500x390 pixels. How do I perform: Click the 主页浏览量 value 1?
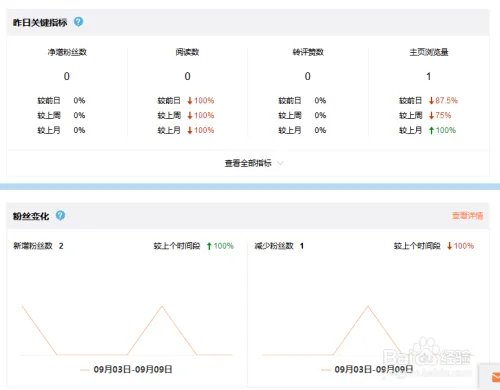(x=429, y=76)
